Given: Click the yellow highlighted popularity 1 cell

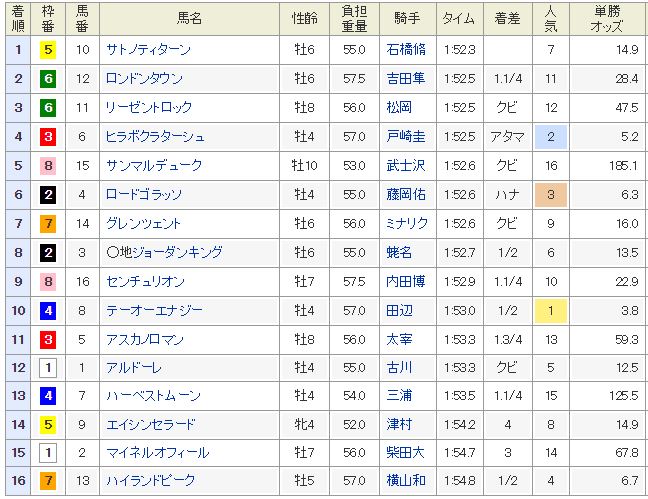Looking at the screenshot, I should [550, 310].
